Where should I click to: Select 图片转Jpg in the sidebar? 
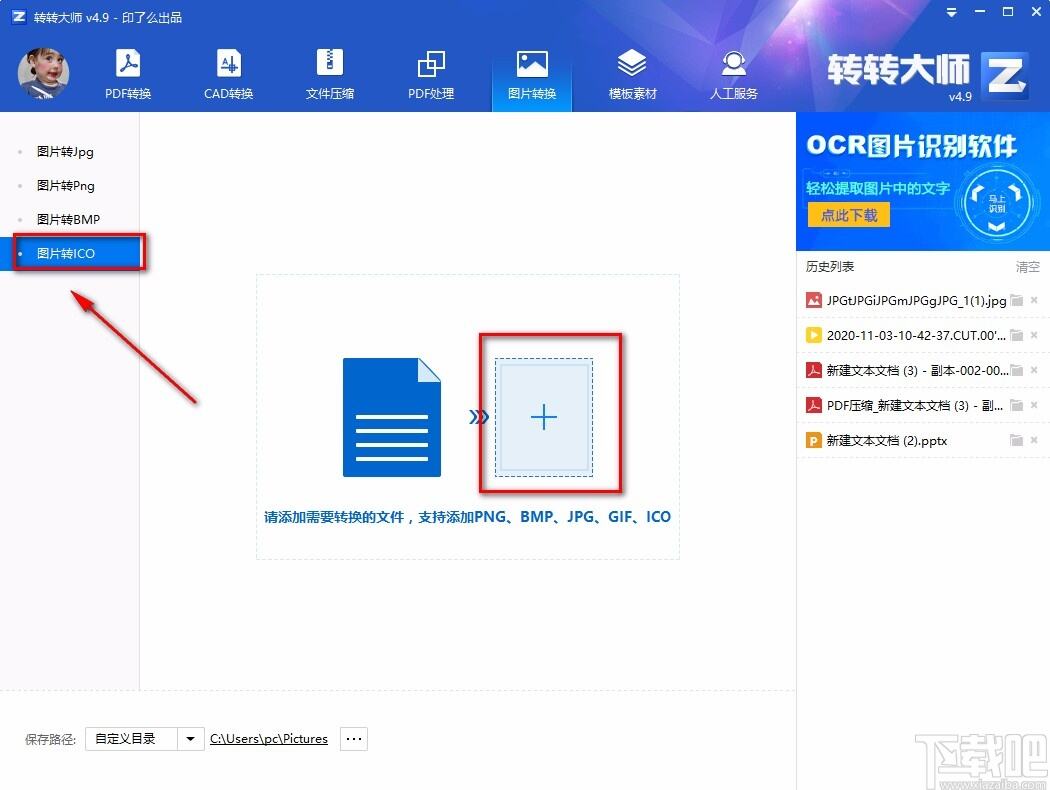(70, 152)
